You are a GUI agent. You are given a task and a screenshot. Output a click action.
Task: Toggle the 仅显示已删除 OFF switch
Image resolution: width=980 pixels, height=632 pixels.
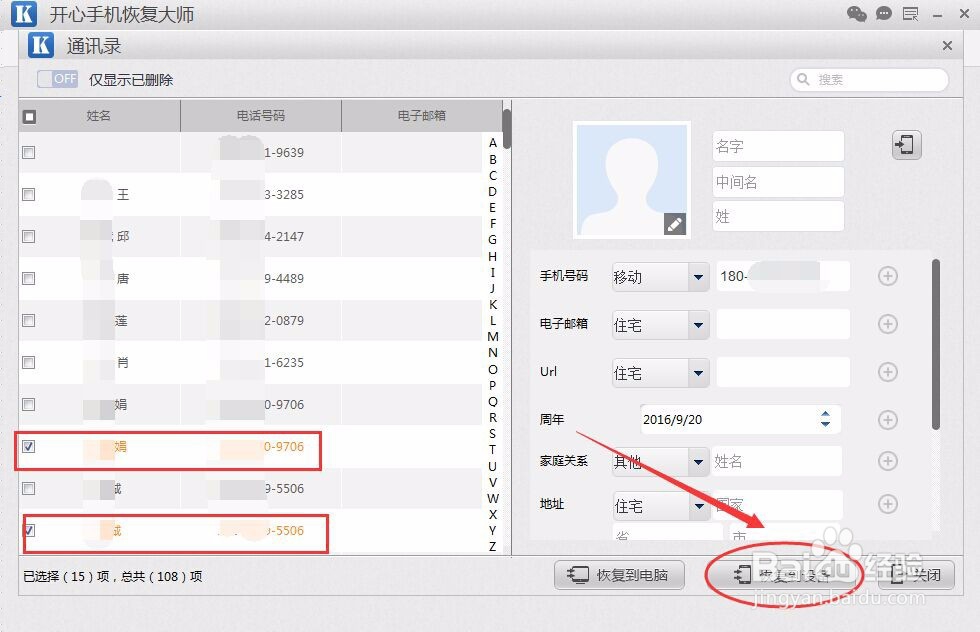pos(55,79)
